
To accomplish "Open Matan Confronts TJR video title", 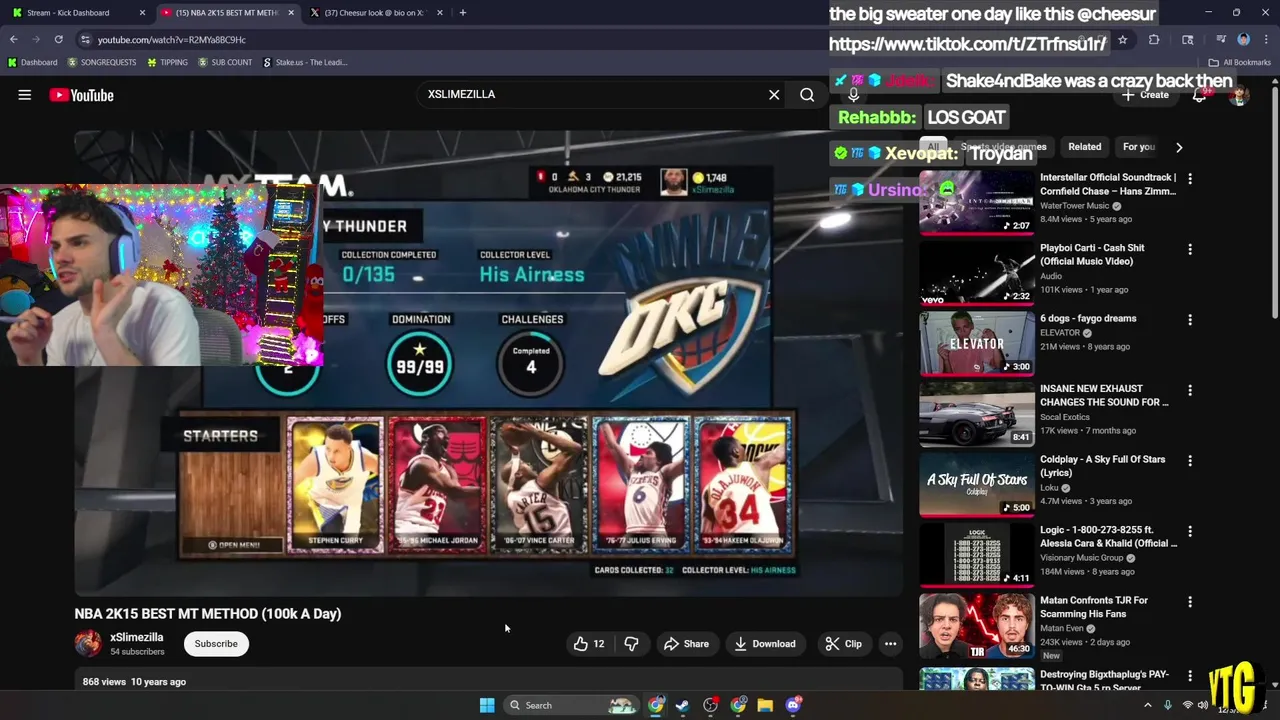I will tap(1094, 607).
